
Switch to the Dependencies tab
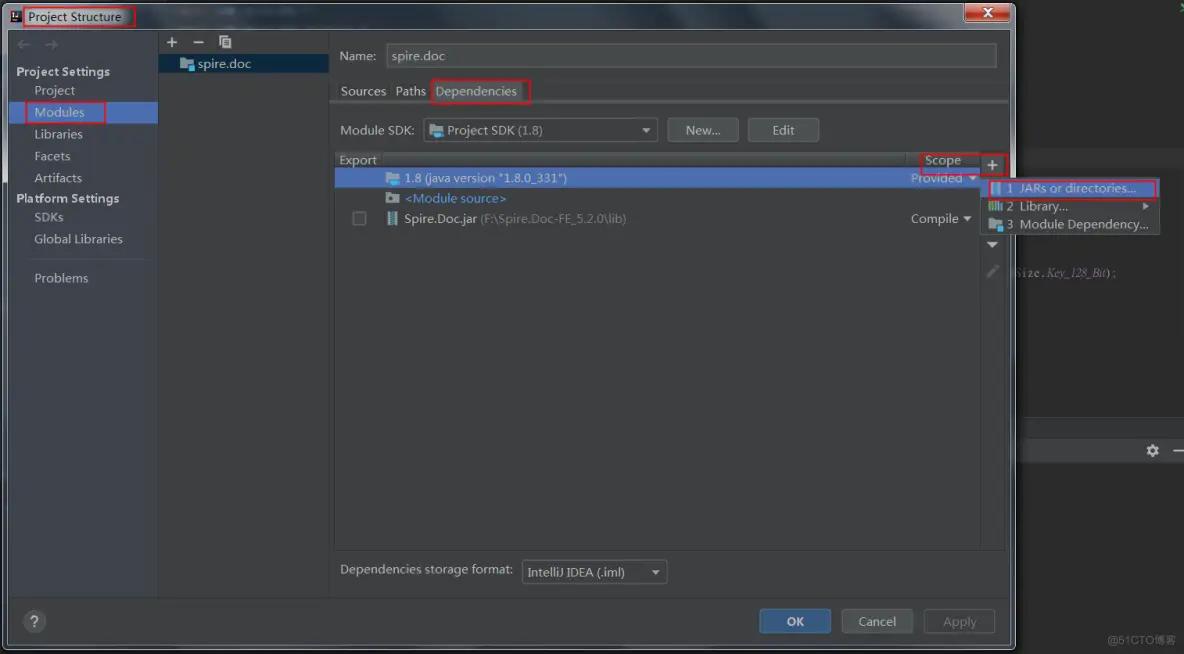coord(476,91)
